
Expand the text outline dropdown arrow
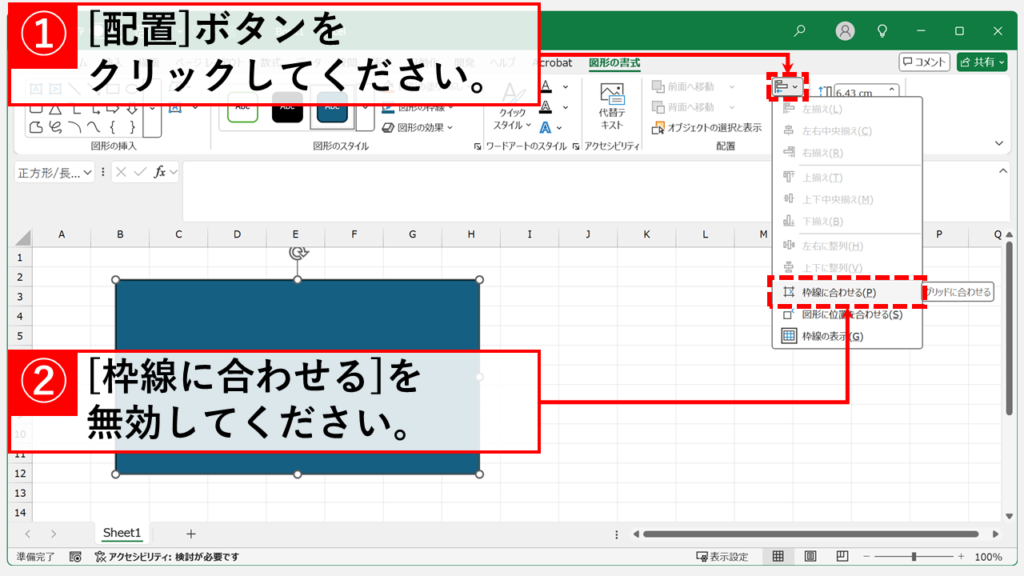[566, 108]
